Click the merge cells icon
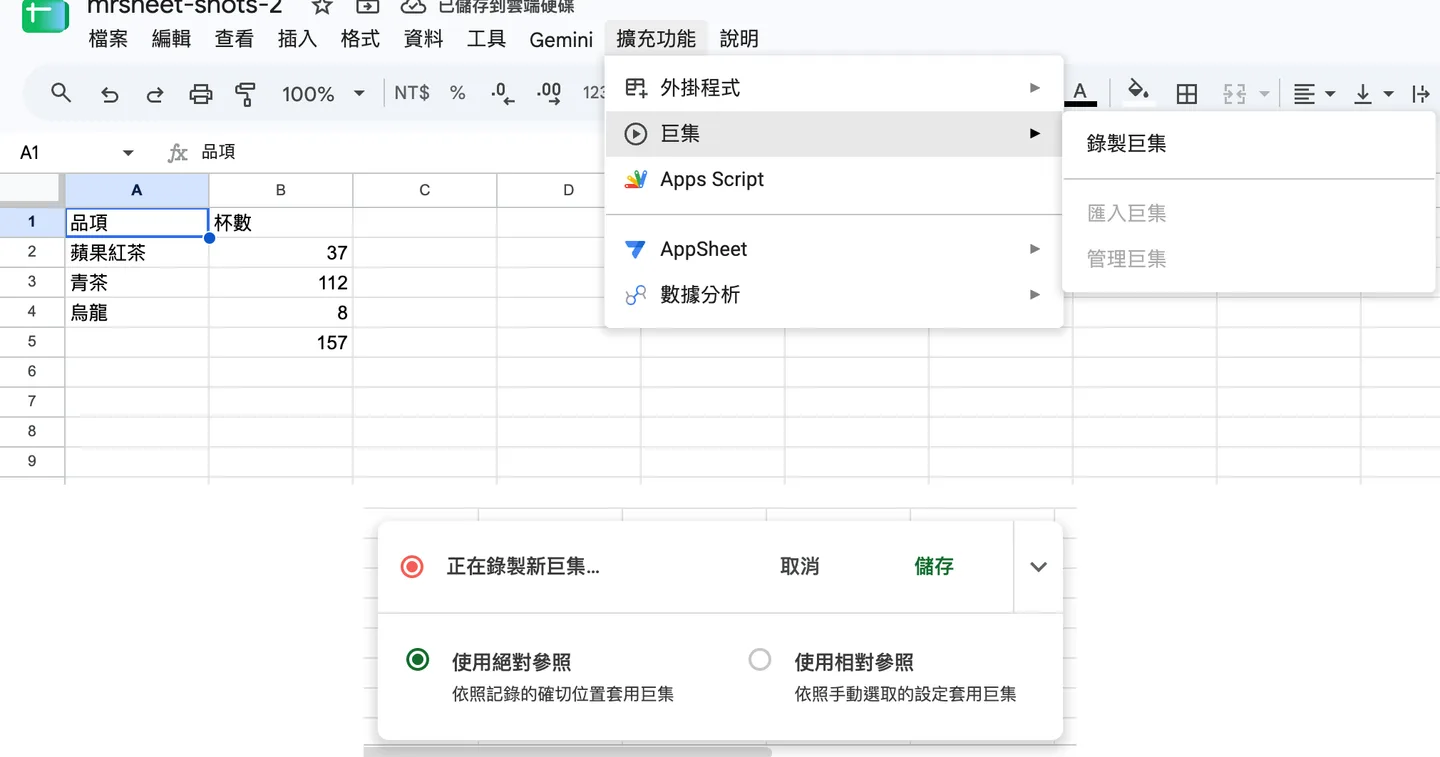Screen dimensions: 1440x757 point(1235,94)
